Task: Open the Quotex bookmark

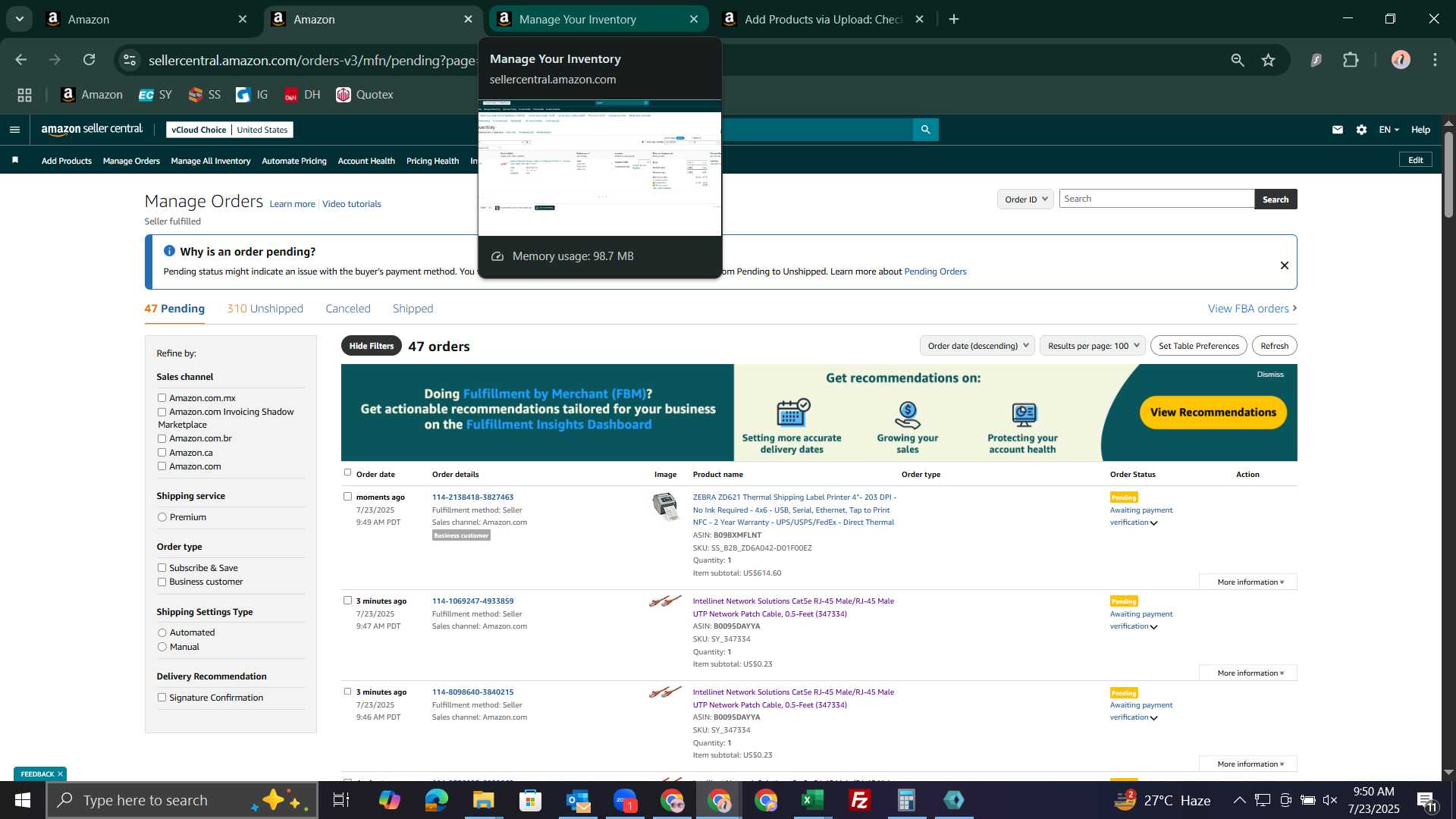Action: coord(365,95)
